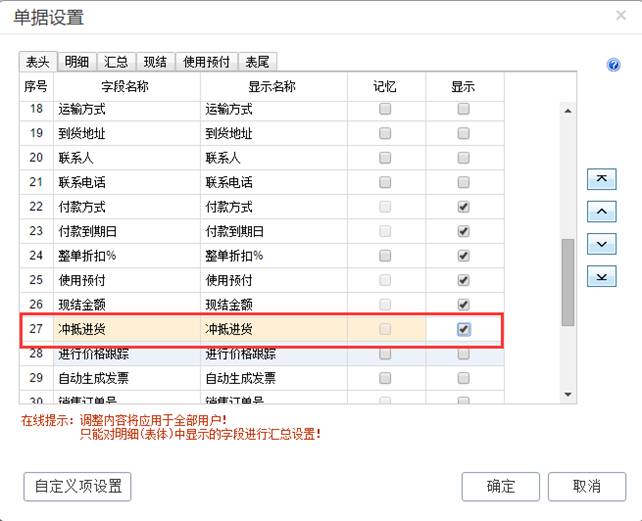Click the blue help question mark icon
This screenshot has height=521, width=642.
(614, 65)
